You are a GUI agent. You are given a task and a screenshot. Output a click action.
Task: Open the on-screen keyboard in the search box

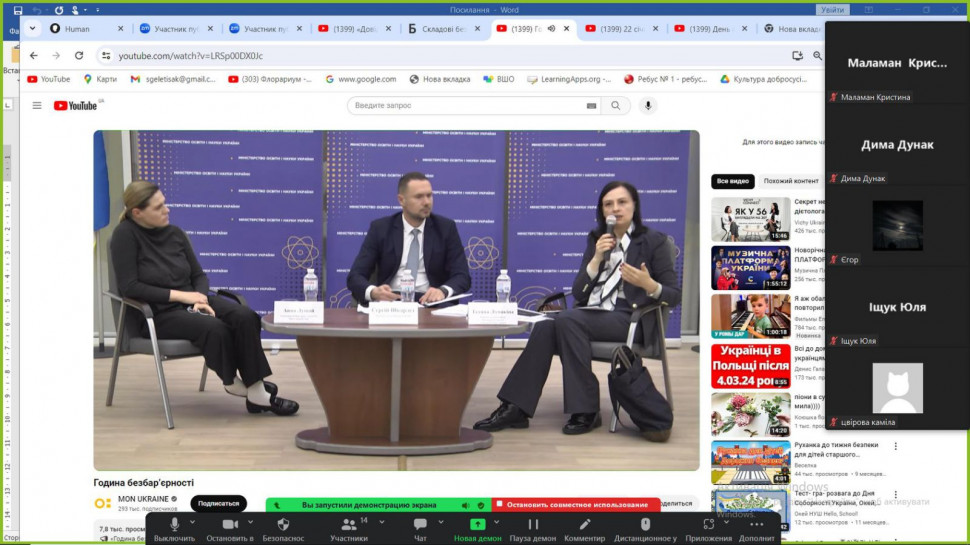pyautogui.click(x=591, y=106)
